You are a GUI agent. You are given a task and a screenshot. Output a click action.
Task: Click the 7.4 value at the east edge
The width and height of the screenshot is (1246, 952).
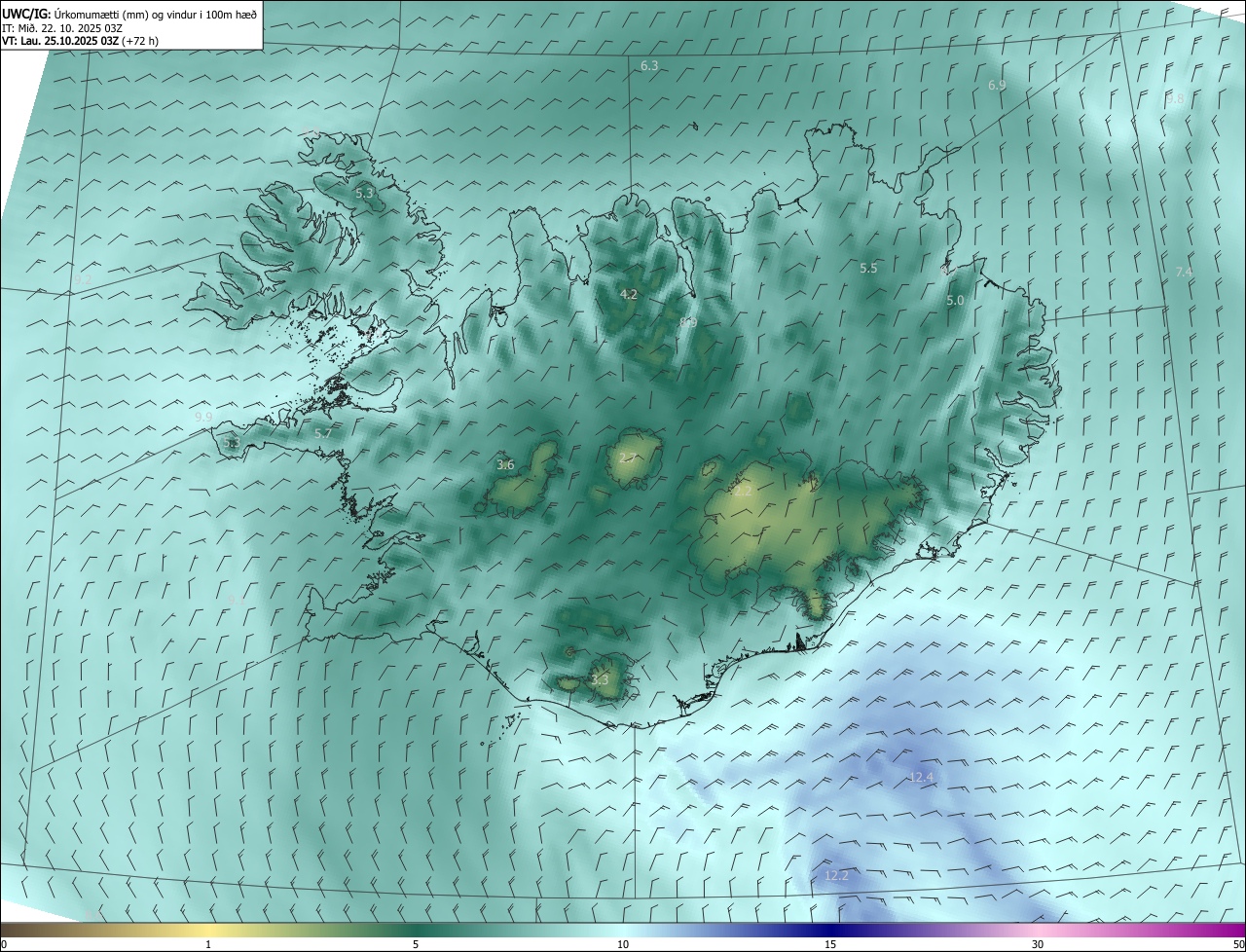pyautogui.click(x=1184, y=272)
